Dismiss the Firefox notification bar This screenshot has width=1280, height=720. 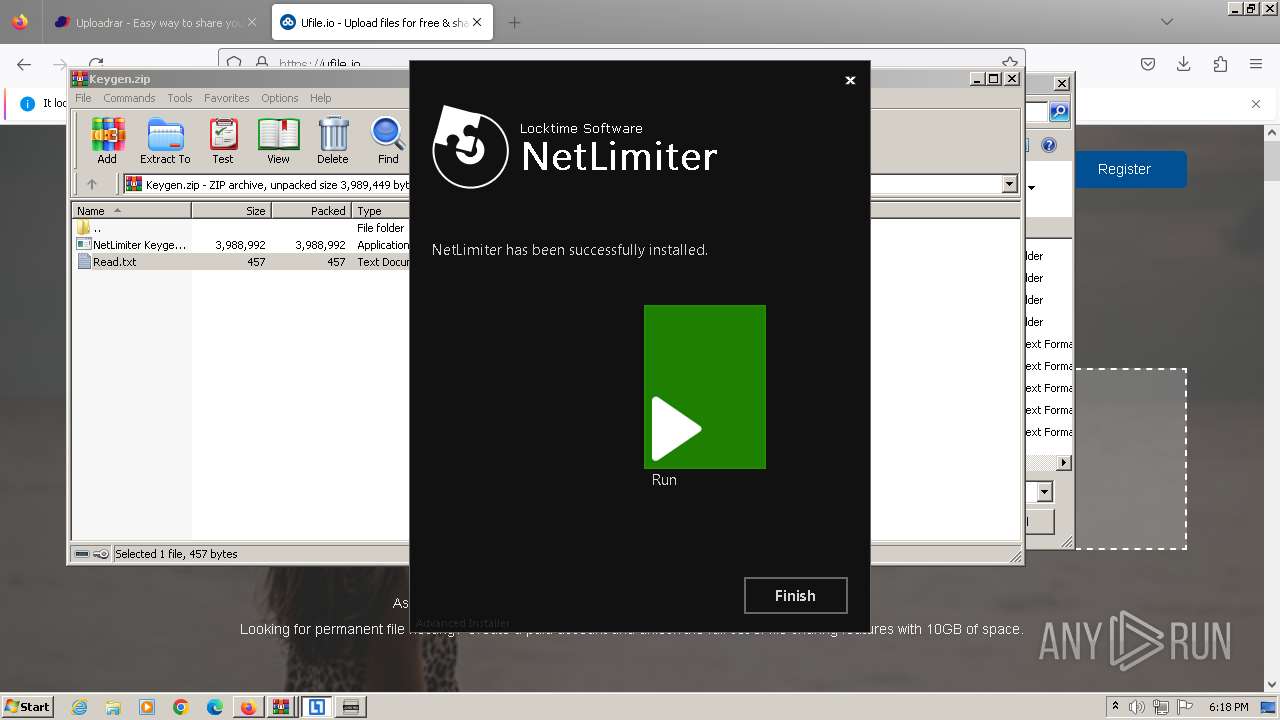1256,104
